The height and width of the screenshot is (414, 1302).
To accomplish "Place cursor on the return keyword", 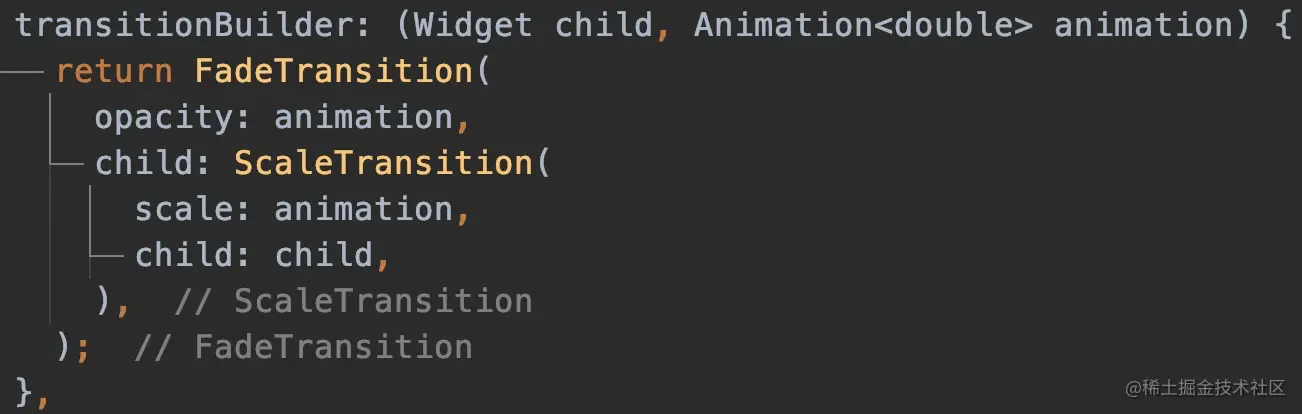I will point(114,72).
